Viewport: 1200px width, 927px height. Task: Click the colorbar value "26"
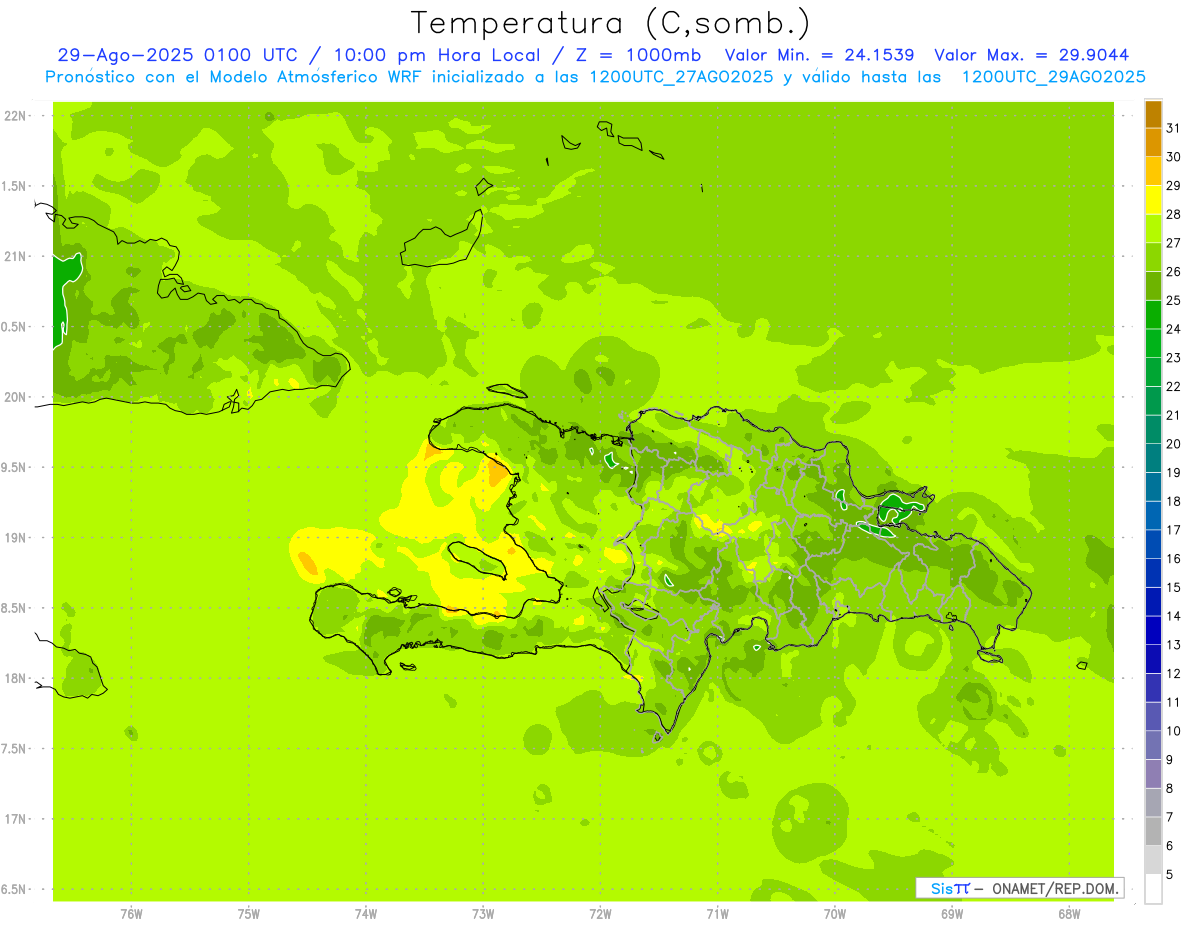[1173, 272]
